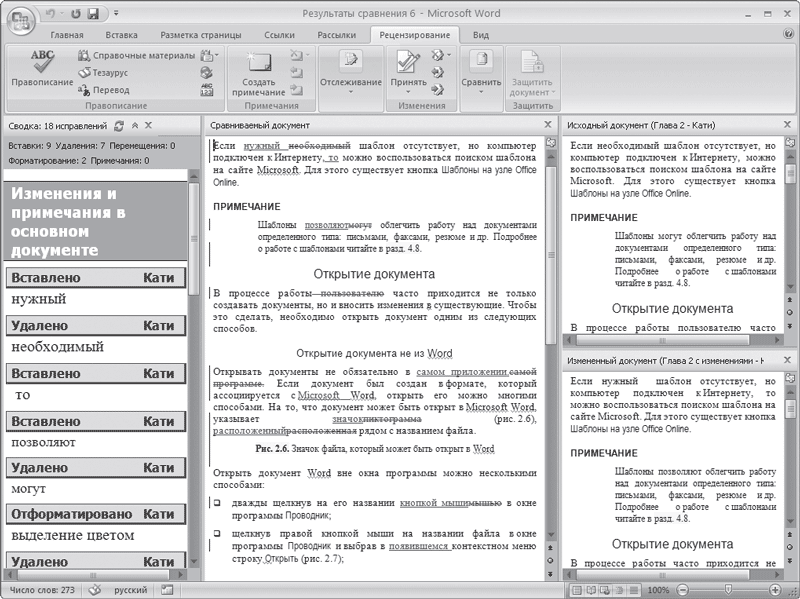Click the позволяют inserted text in the reviewing pane
The width and height of the screenshot is (800, 599).
pyautogui.click(x=43, y=442)
